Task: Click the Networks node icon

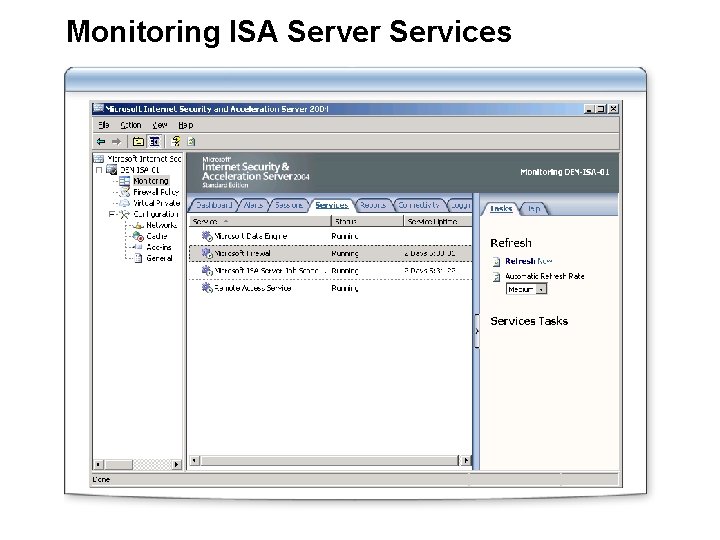Action: click(138, 225)
